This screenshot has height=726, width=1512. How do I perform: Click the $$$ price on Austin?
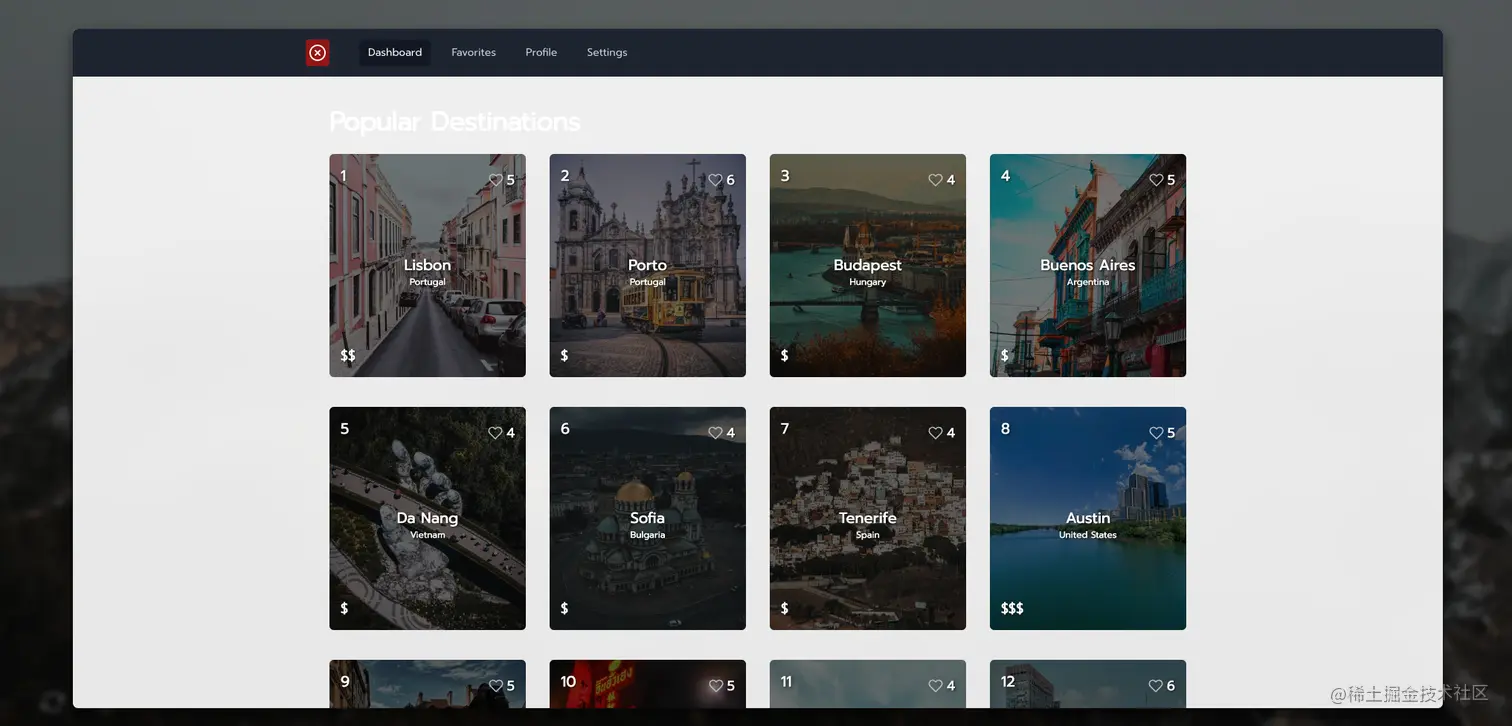tap(1012, 609)
